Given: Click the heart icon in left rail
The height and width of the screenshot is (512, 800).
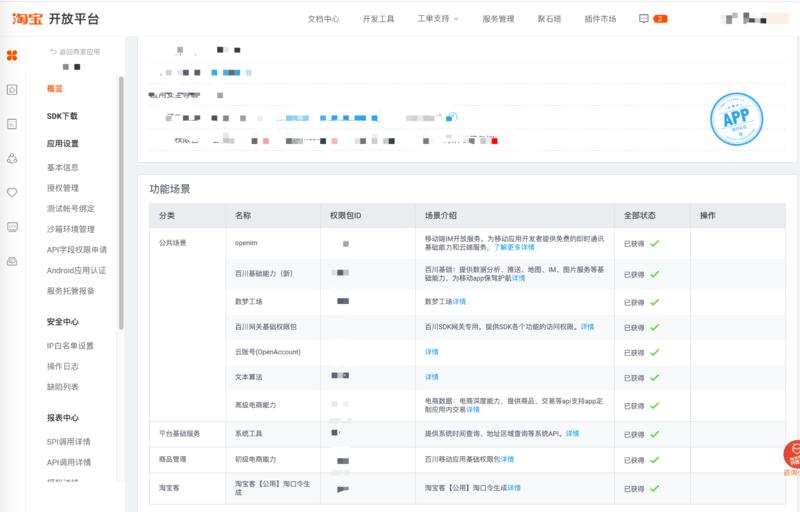Looking at the screenshot, I should point(12,192).
